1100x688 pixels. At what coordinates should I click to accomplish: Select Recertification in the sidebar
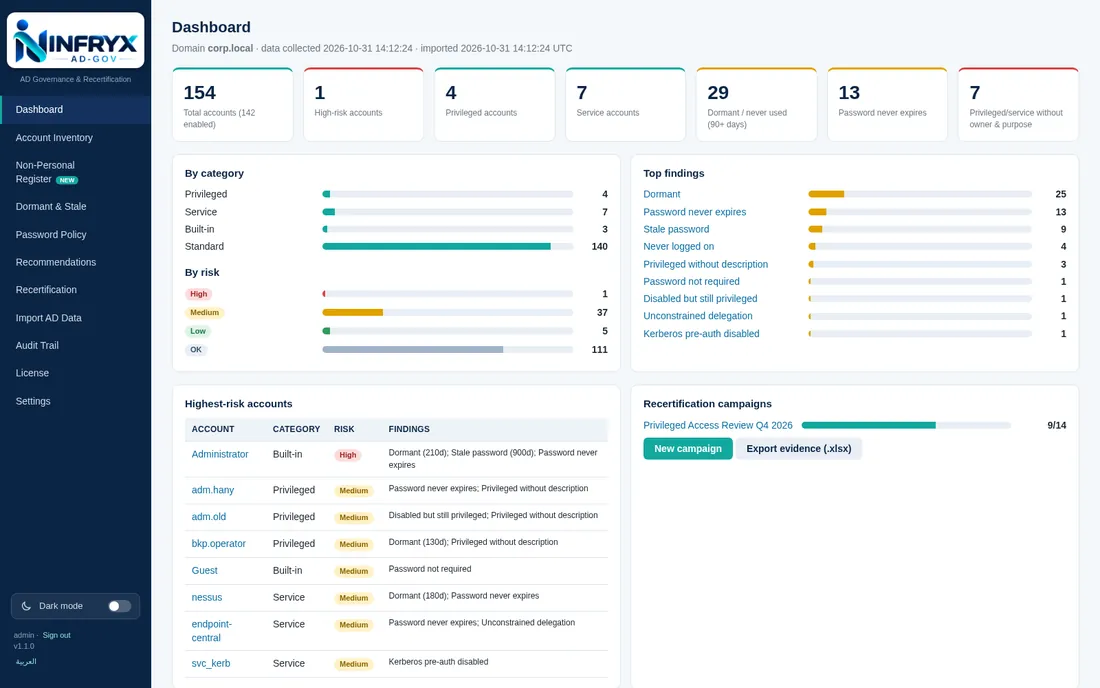coord(76,290)
